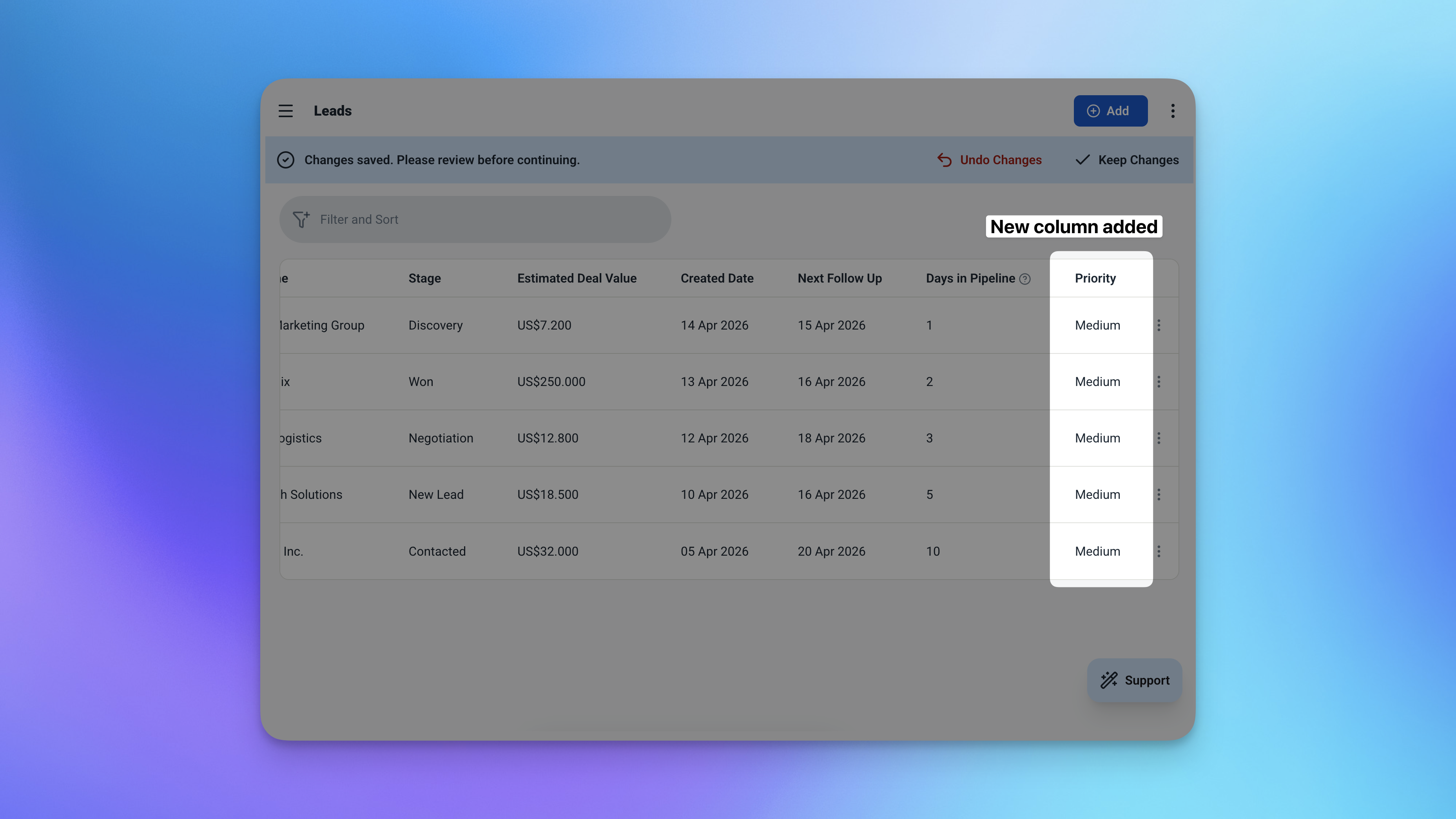Click the plus icon inside the Add button

coord(1093,111)
